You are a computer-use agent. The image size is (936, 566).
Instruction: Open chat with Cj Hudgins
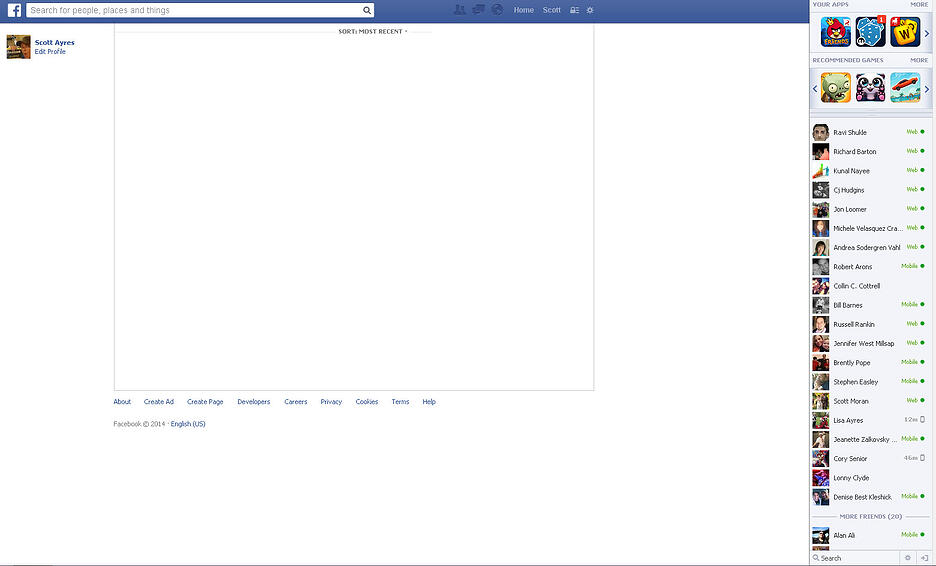869,190
